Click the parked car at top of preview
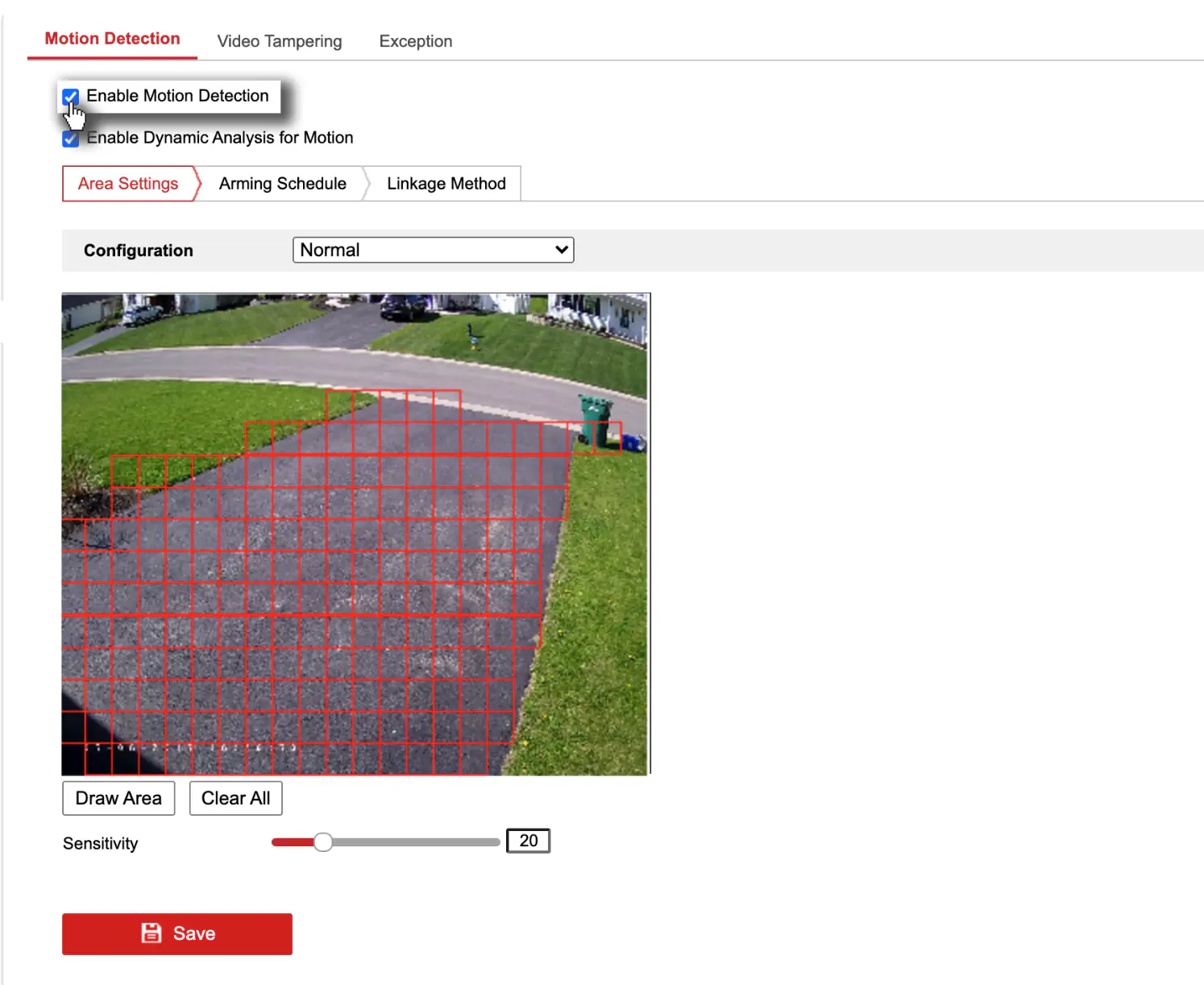The height and width of the screenshot is (985, 1204). pos(405,306)
